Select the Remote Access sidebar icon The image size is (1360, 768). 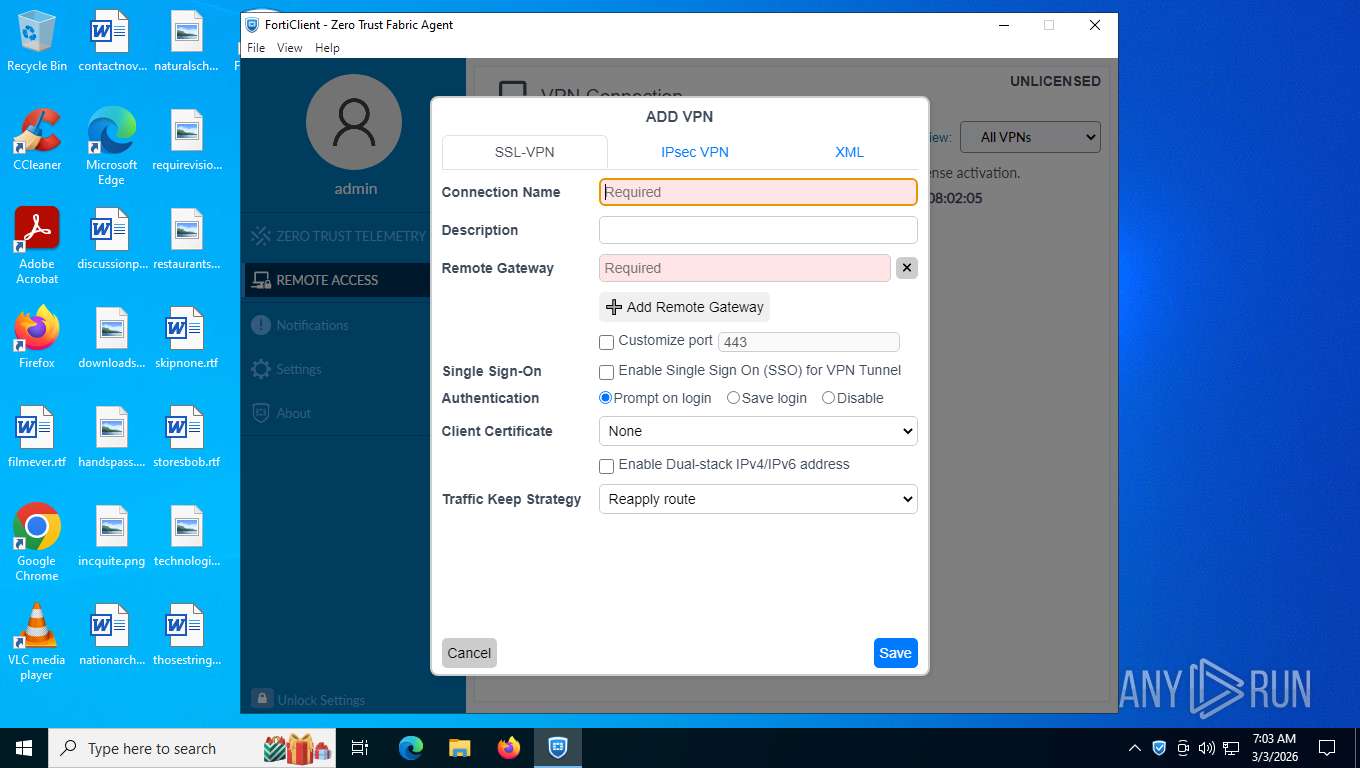point(261,280)
